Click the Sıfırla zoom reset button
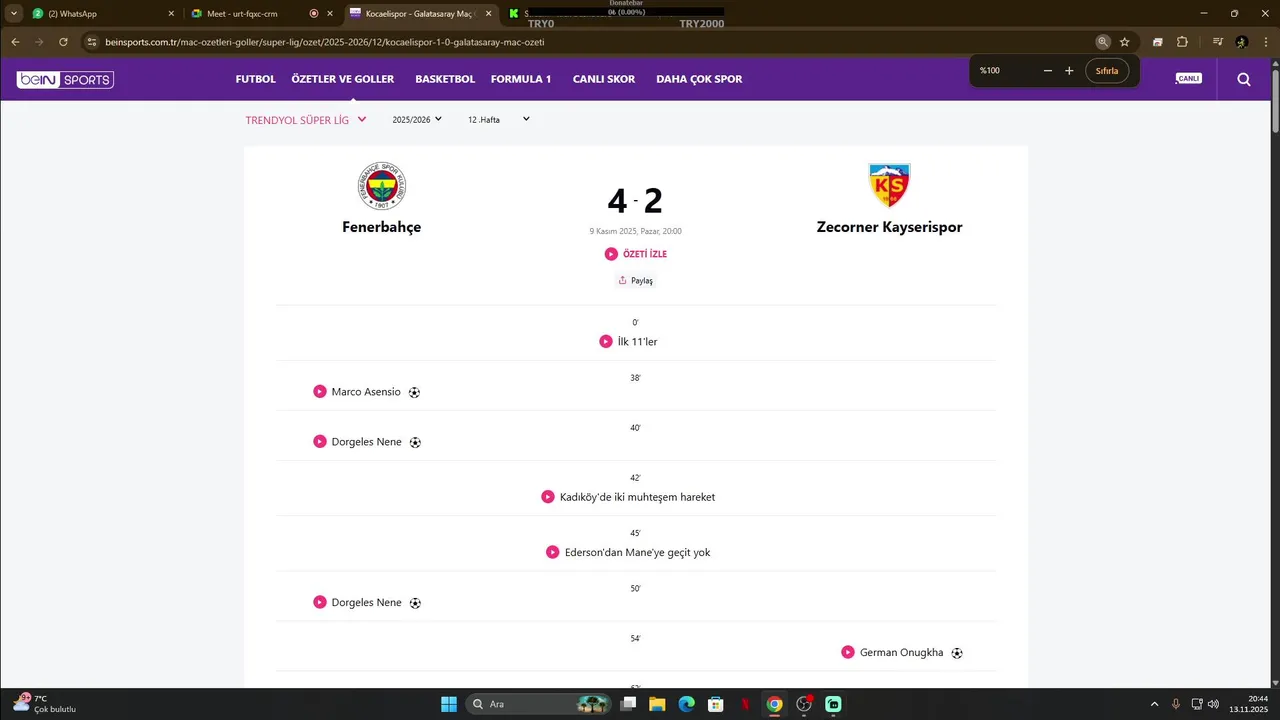 point(1107,71)
